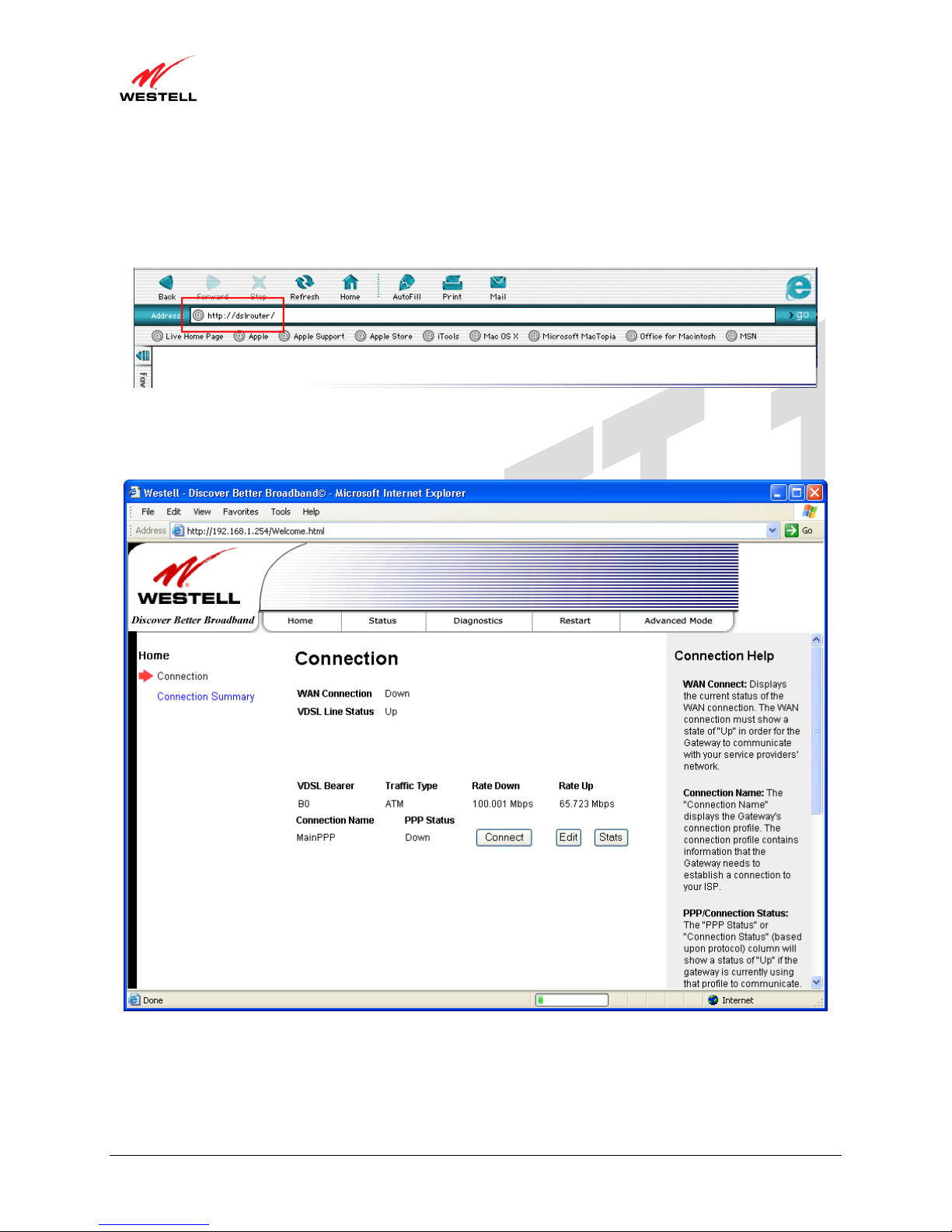The image size is (952, 1232).
Task: Click the Windows flag logo in IE menu bar
Action: click(x=810, y=511)
